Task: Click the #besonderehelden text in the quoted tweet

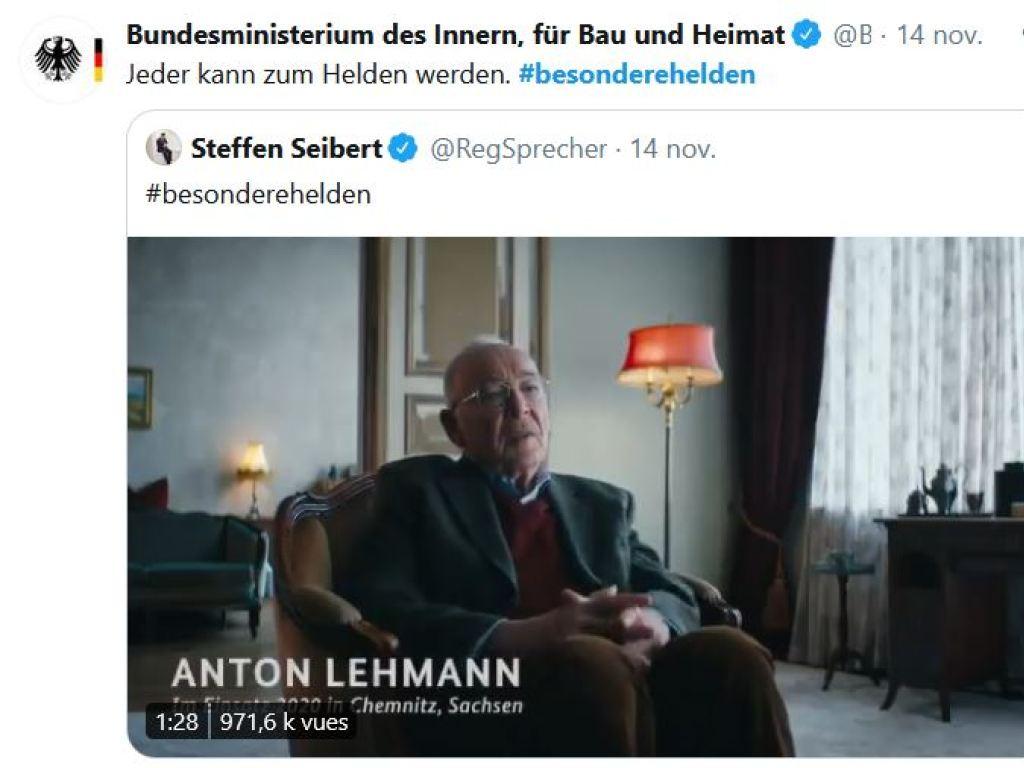Action: (x=258, y=194)
